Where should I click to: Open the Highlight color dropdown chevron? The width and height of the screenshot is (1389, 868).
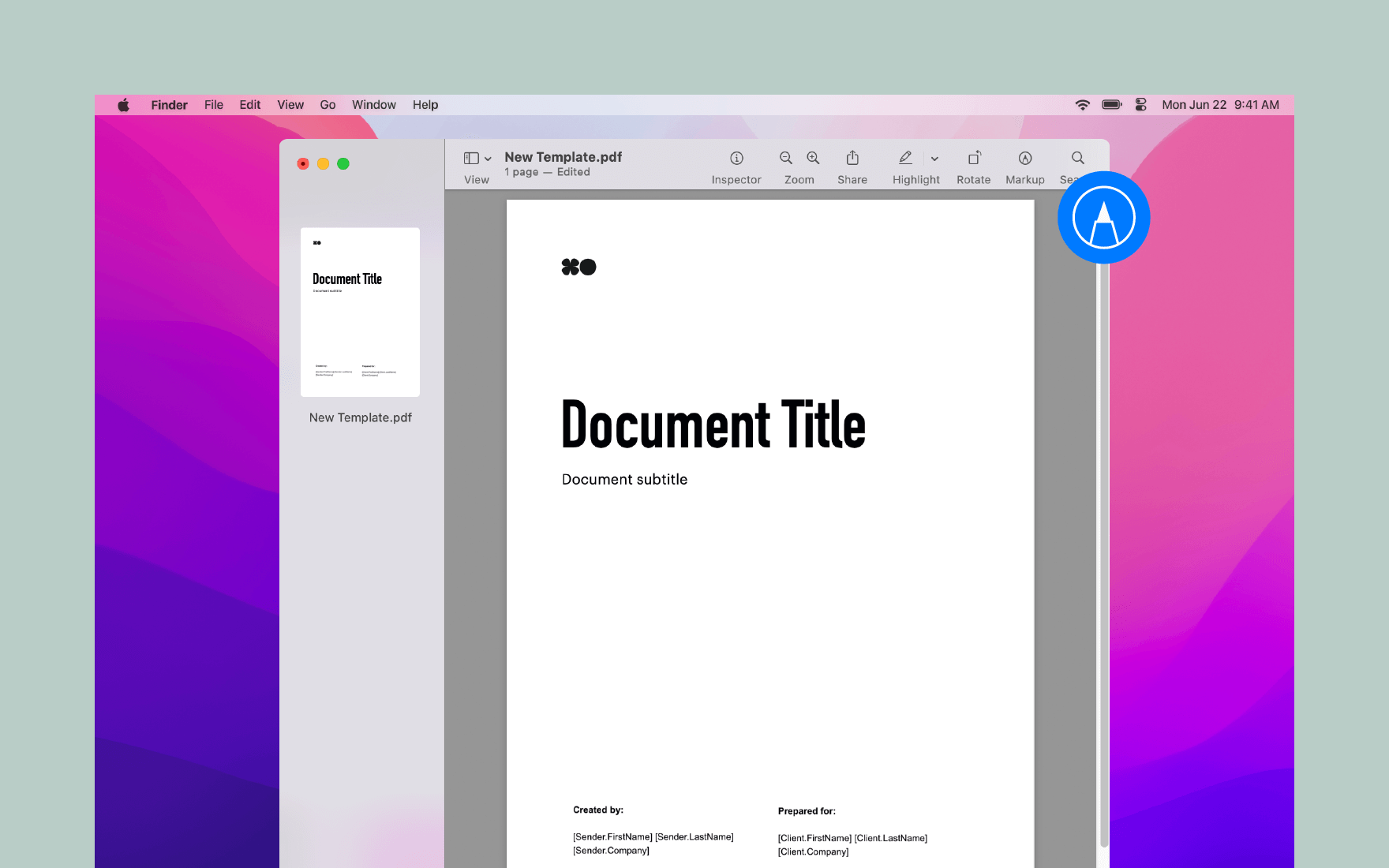[934, 158]
